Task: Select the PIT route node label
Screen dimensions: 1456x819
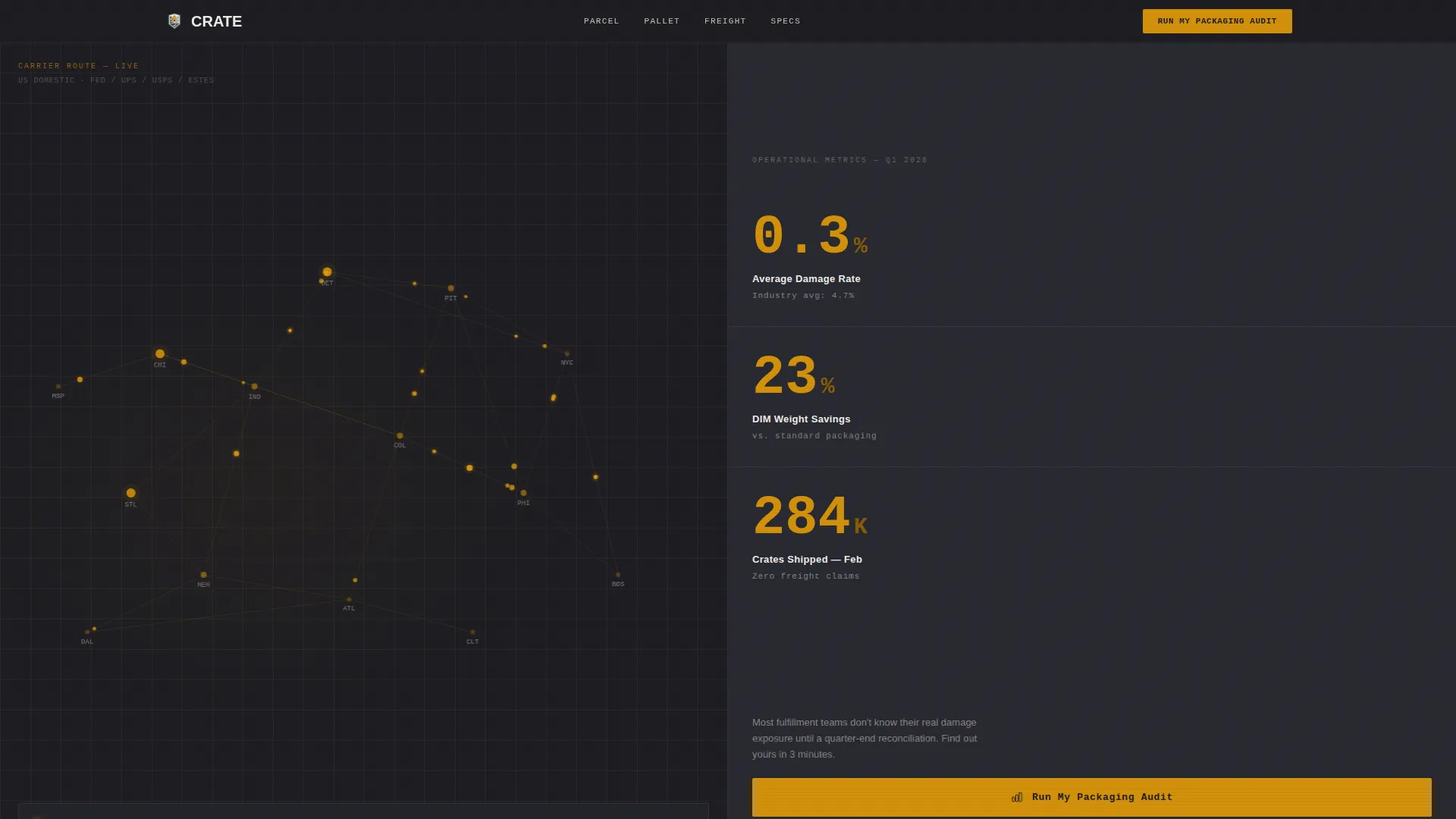Action: 450,299
